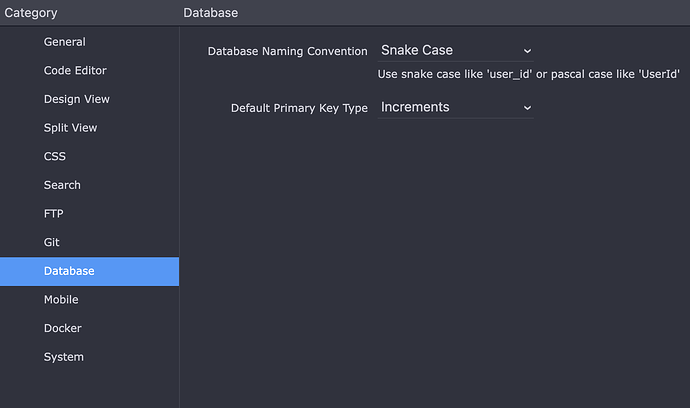Select the CSS category
This screenshot has height=408, width=690.
point(89,156)
